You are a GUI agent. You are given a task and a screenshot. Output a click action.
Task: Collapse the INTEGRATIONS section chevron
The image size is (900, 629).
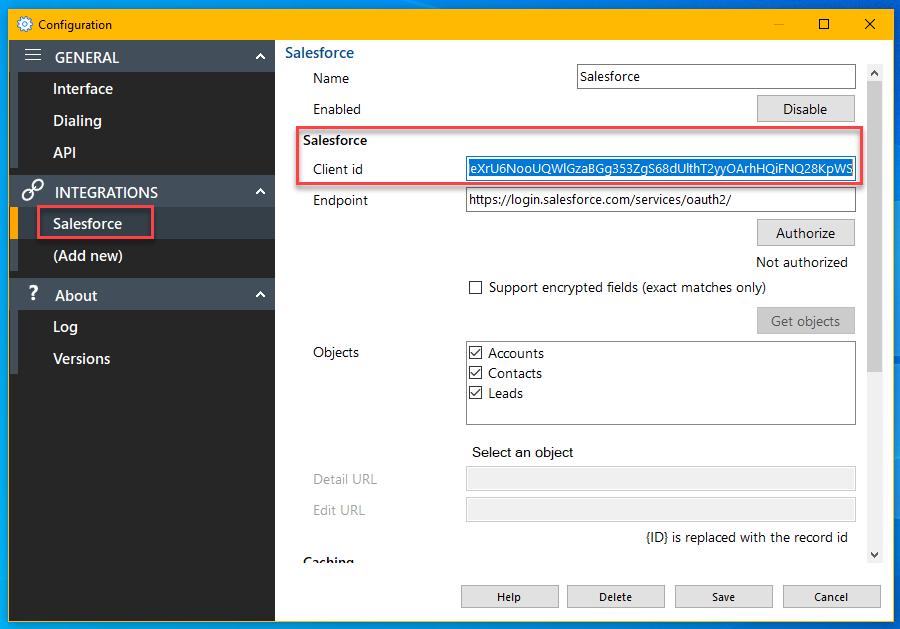click(260, 192)
